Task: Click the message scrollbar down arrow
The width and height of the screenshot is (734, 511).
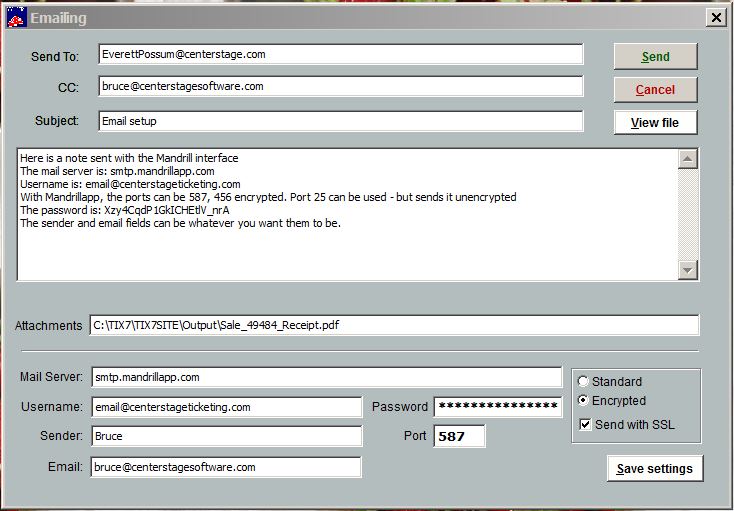Action: (688, 270)
